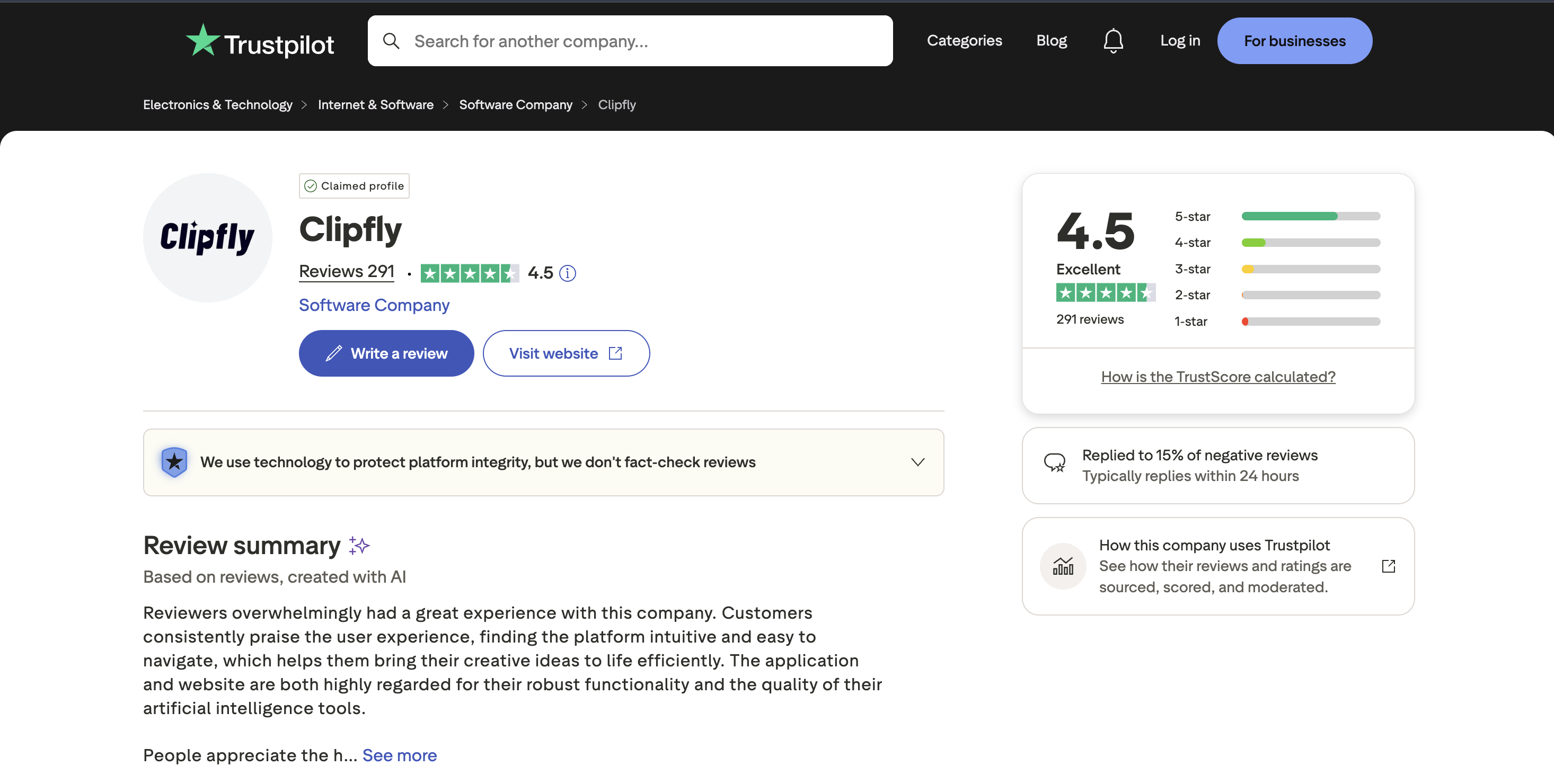Open the Blog section
The height and width of the screenshot is (784, 1554).
pos(1051,40)
